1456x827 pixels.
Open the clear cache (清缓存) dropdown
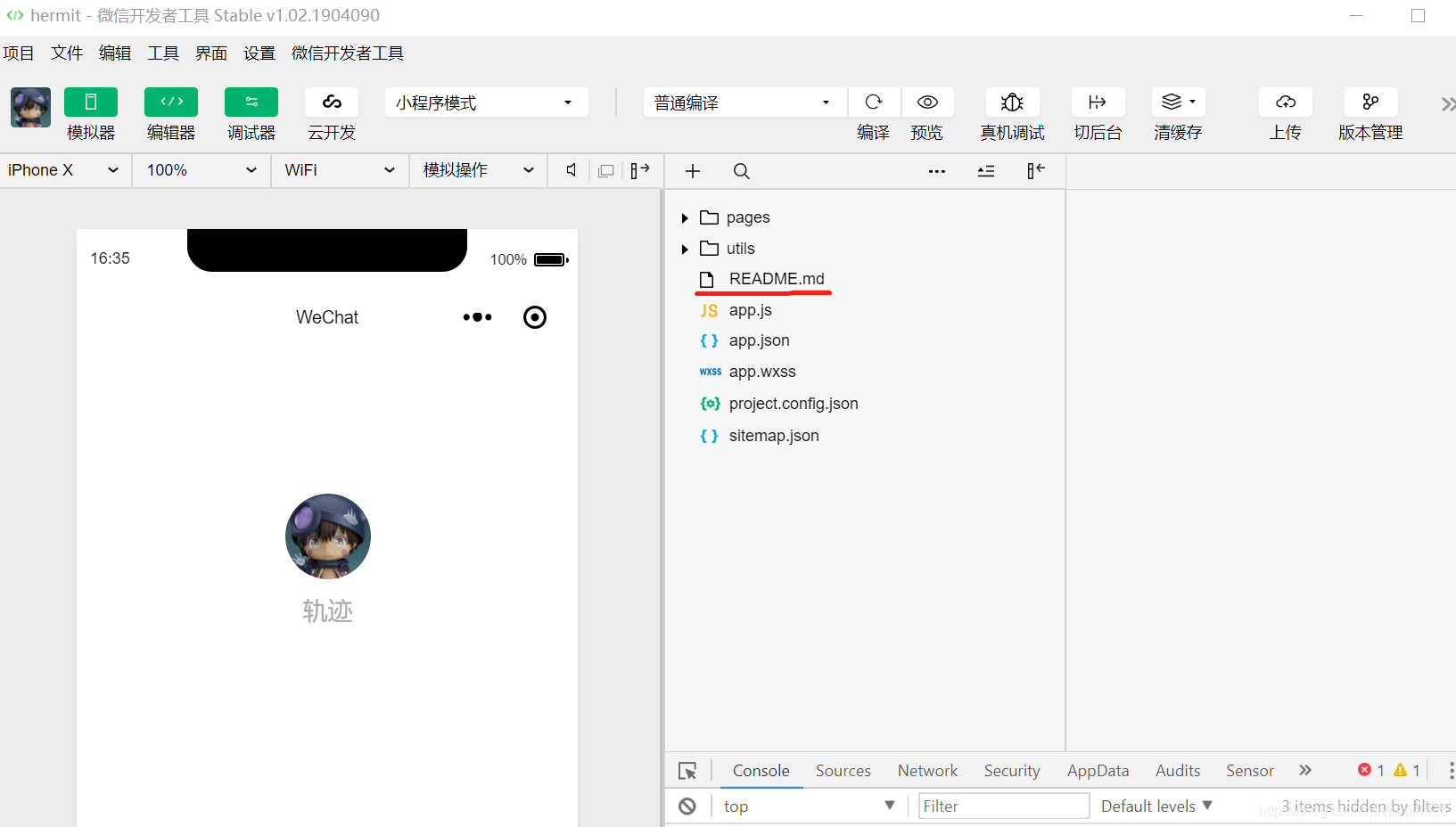coord(1178,102)
